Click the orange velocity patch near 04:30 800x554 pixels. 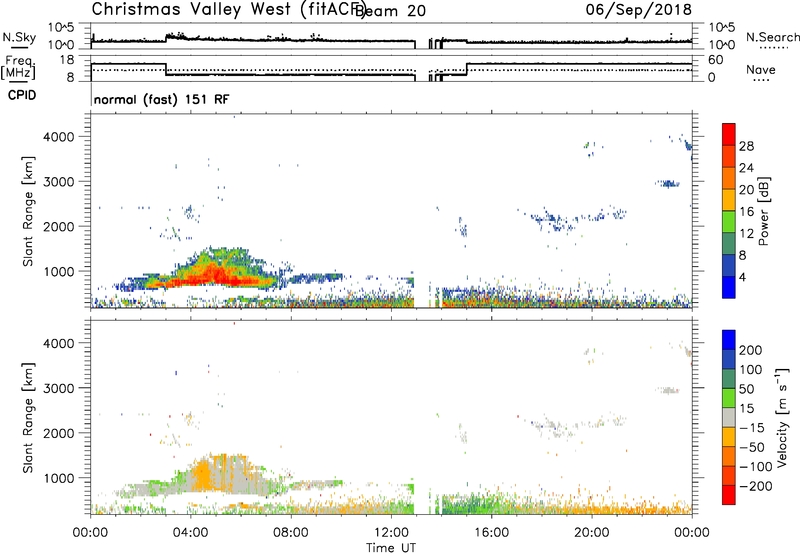(203, 474)
